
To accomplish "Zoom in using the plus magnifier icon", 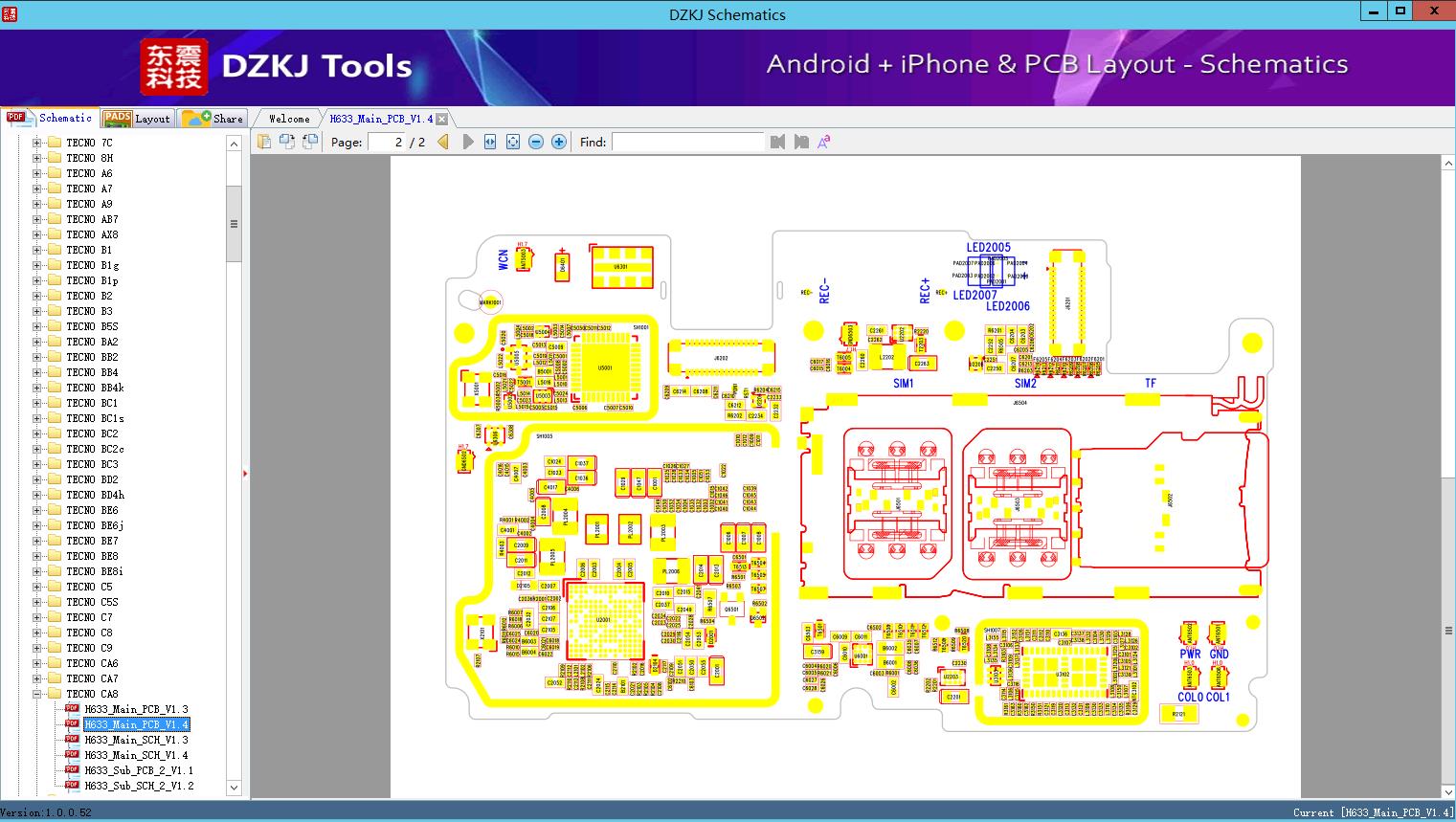I will coord(558,142).
